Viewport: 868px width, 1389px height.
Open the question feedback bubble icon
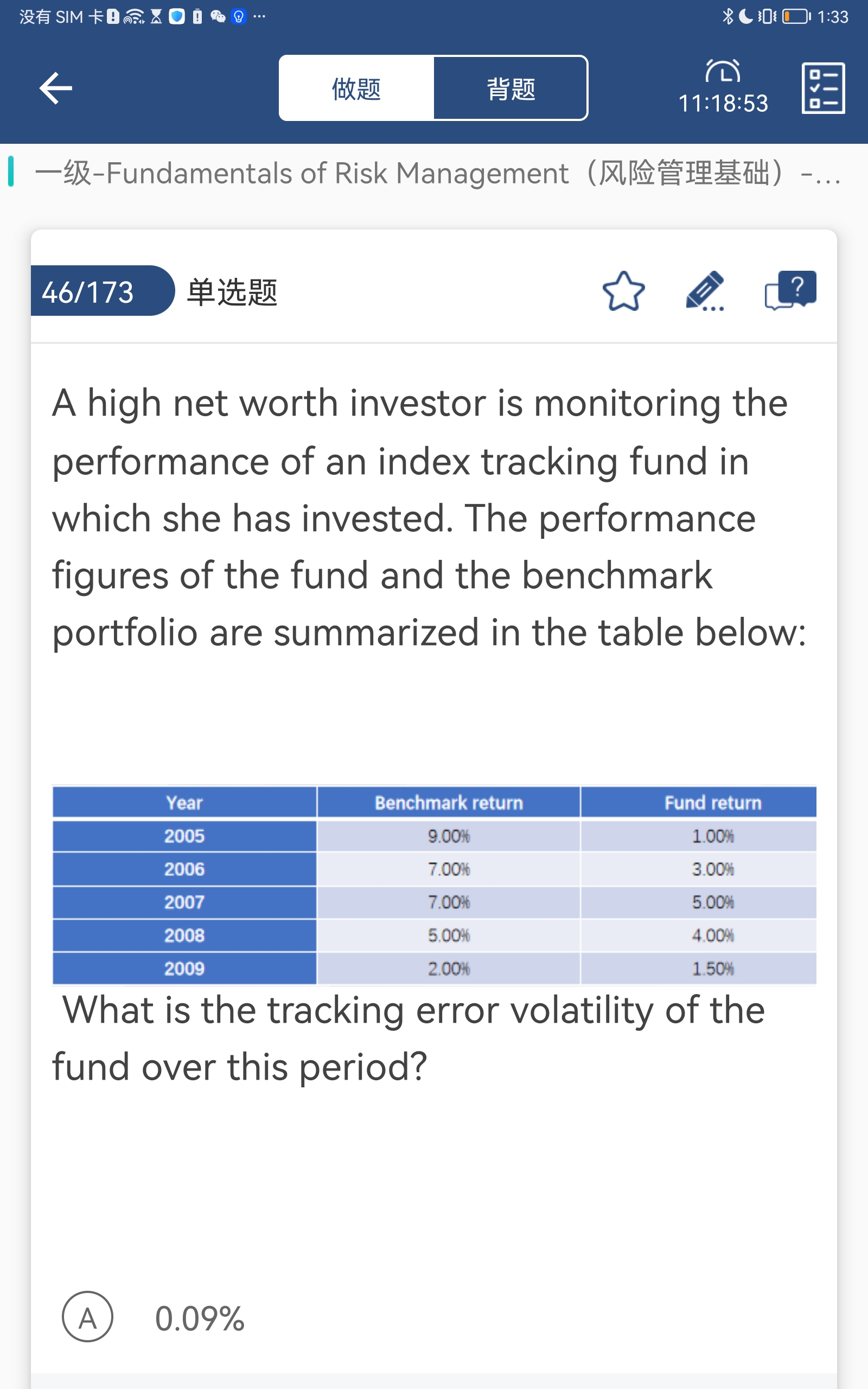(790, 290)
